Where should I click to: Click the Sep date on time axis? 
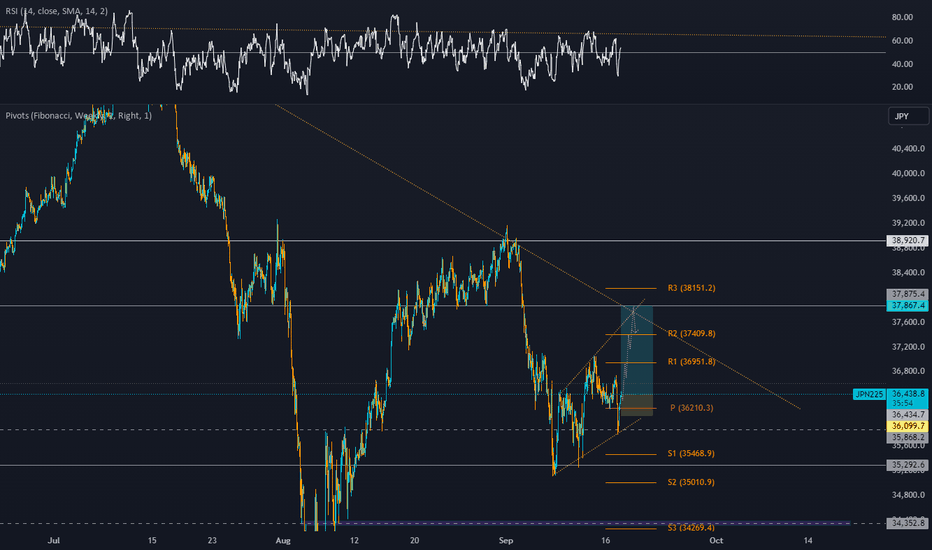point(506,540)
